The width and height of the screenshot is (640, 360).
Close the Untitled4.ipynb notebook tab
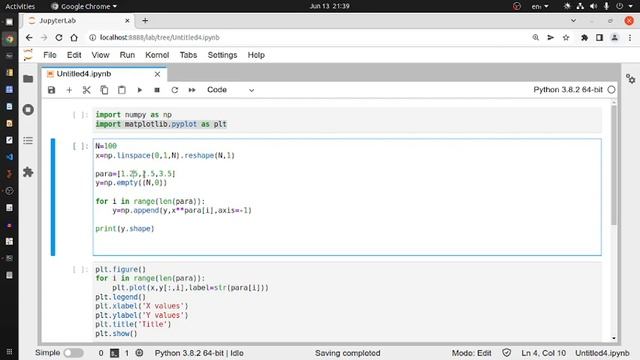coord(157,74)
